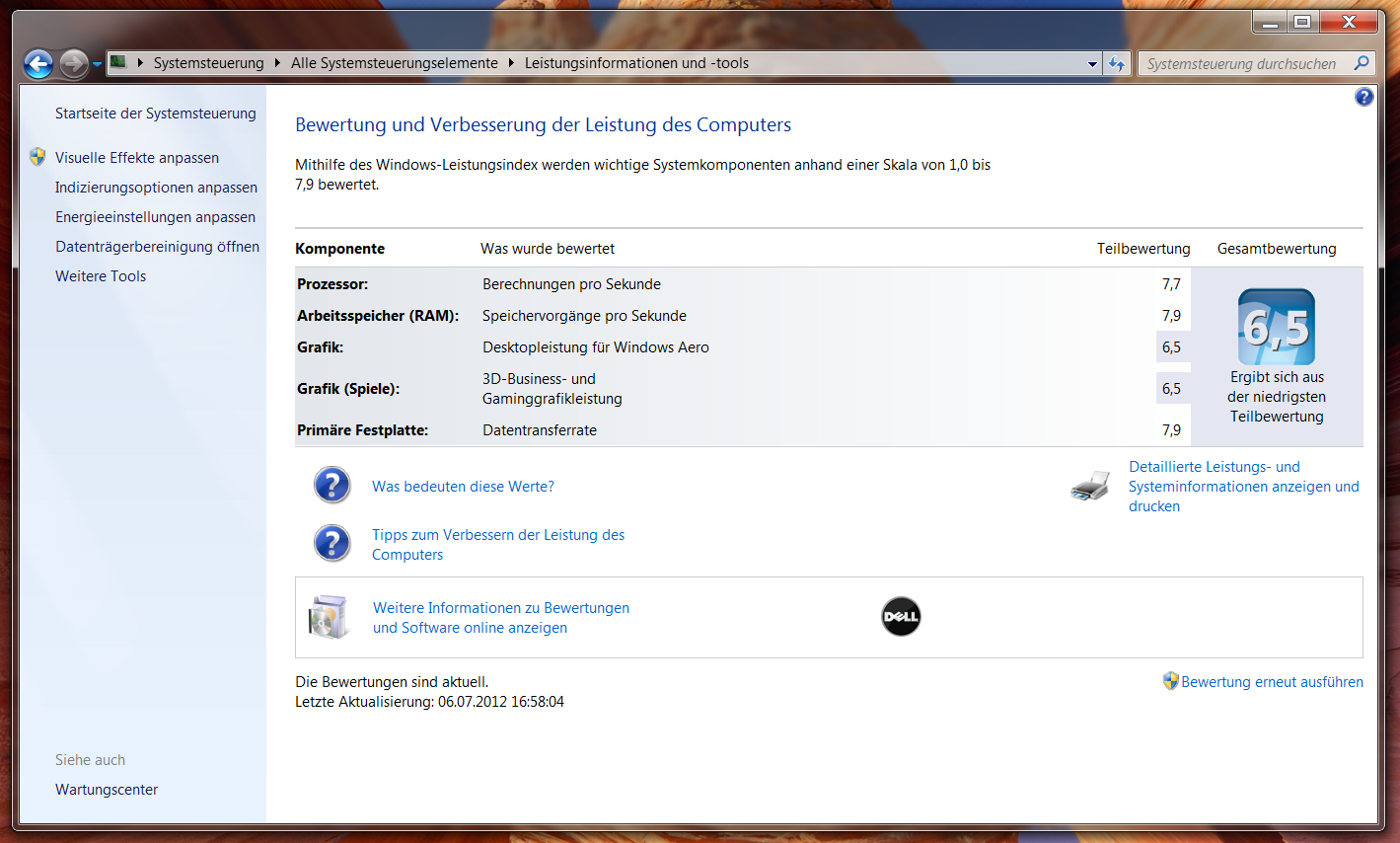Expand the recent pages dropdown arrow
Image resolution: width=1400 pixels, height=843 pixels.
(97, 65)
